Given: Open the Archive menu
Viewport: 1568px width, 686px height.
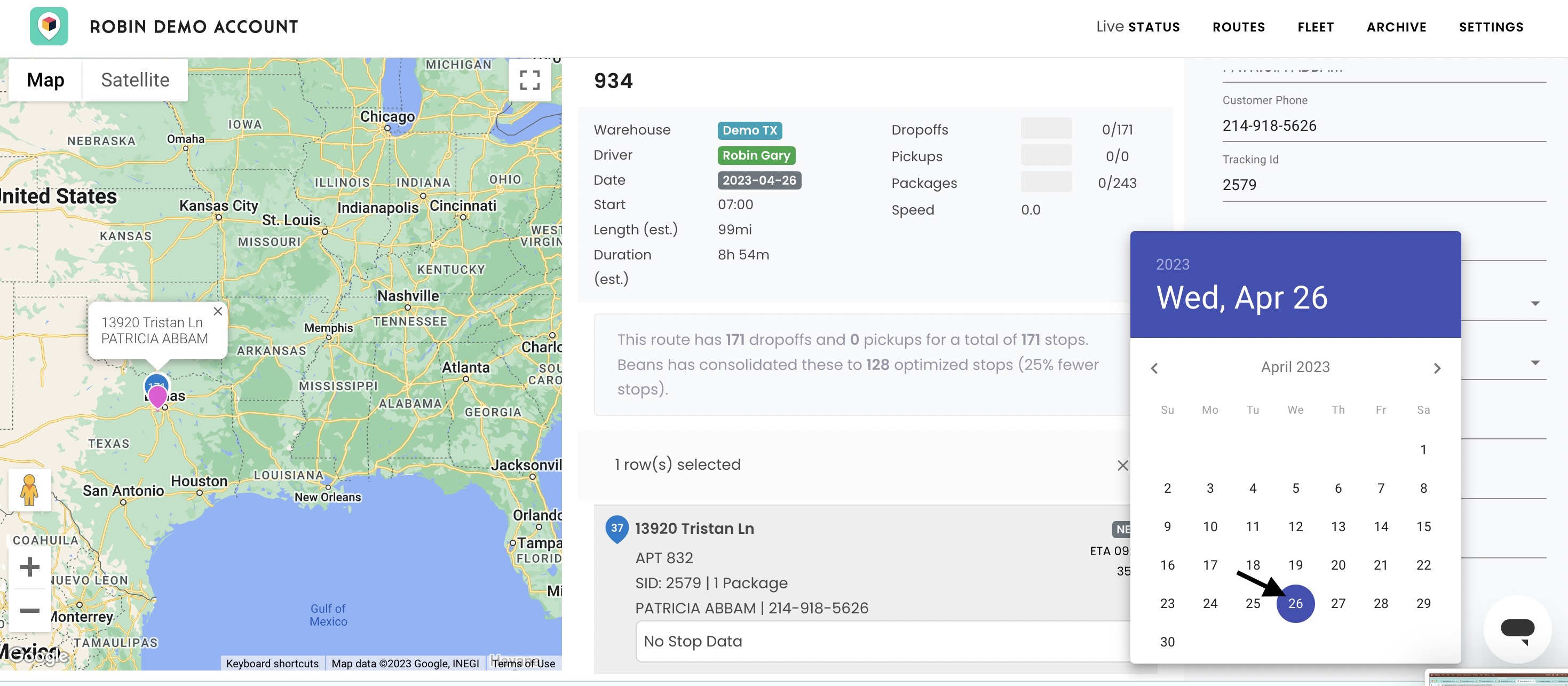Looking at the screenshot, I should (x=1396, y=27).
